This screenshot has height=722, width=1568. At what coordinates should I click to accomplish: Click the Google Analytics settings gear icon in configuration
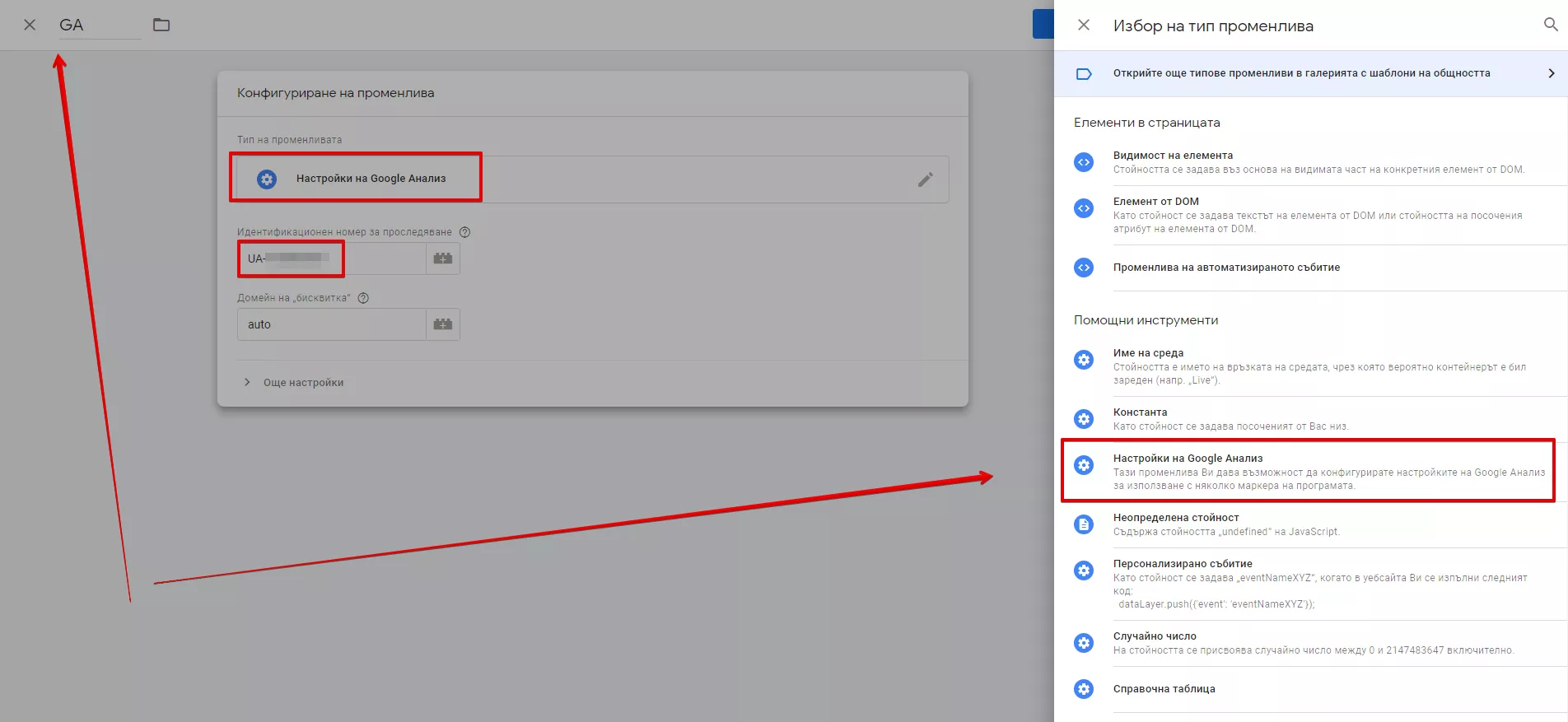267,179
